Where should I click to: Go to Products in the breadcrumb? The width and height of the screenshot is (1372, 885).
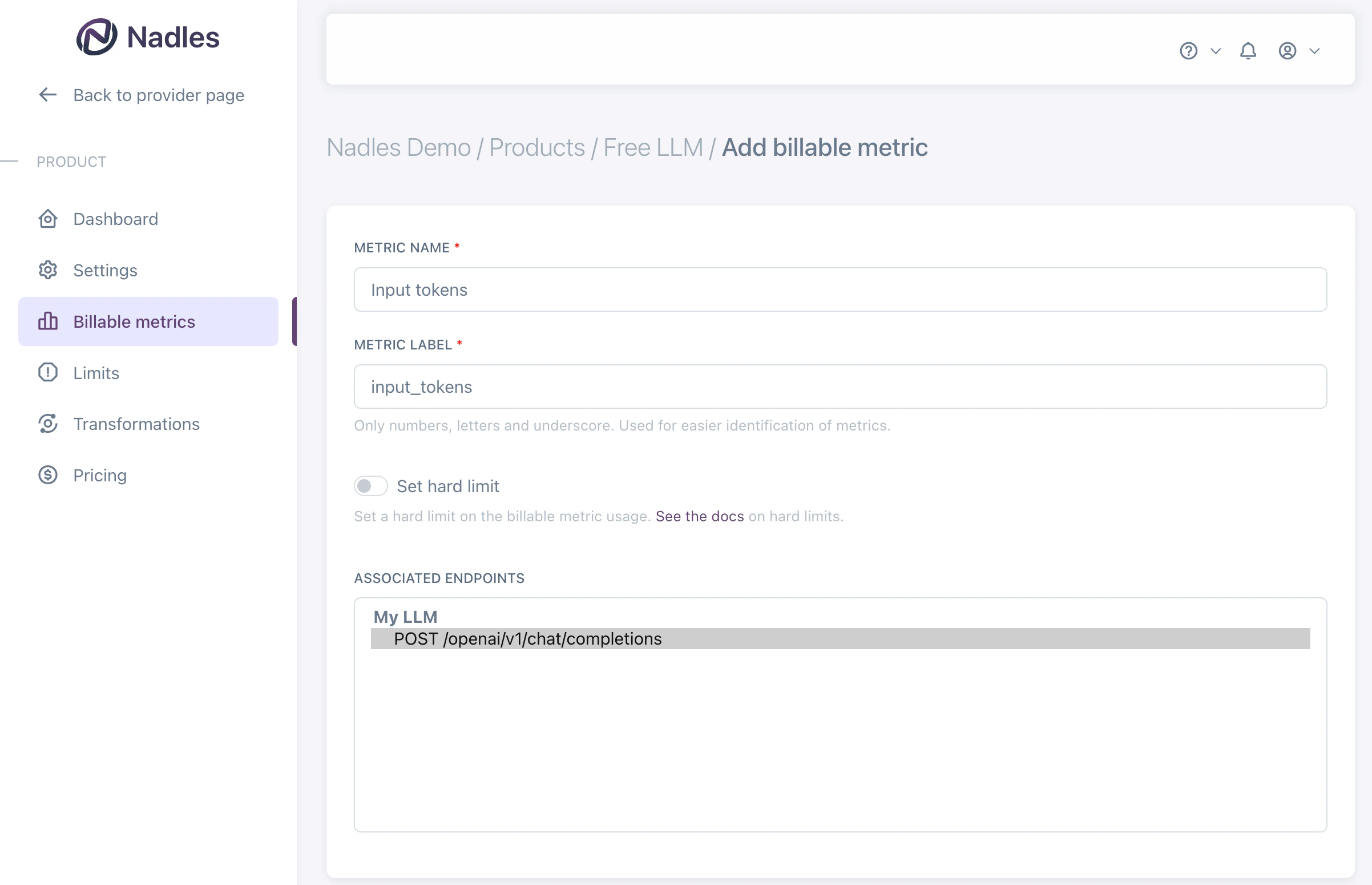536,147
